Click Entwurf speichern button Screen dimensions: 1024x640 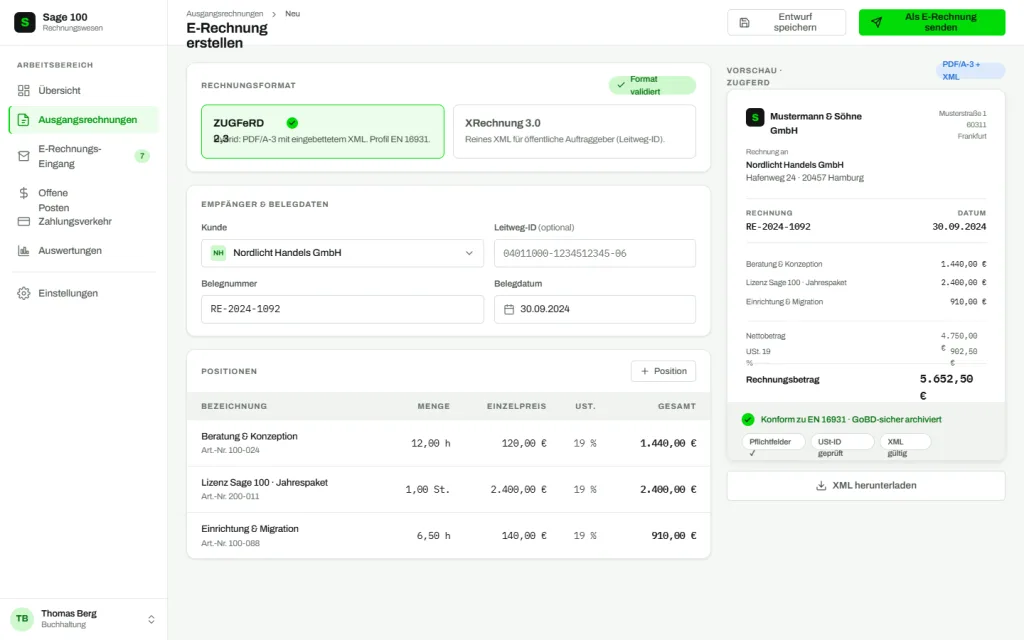786,23
